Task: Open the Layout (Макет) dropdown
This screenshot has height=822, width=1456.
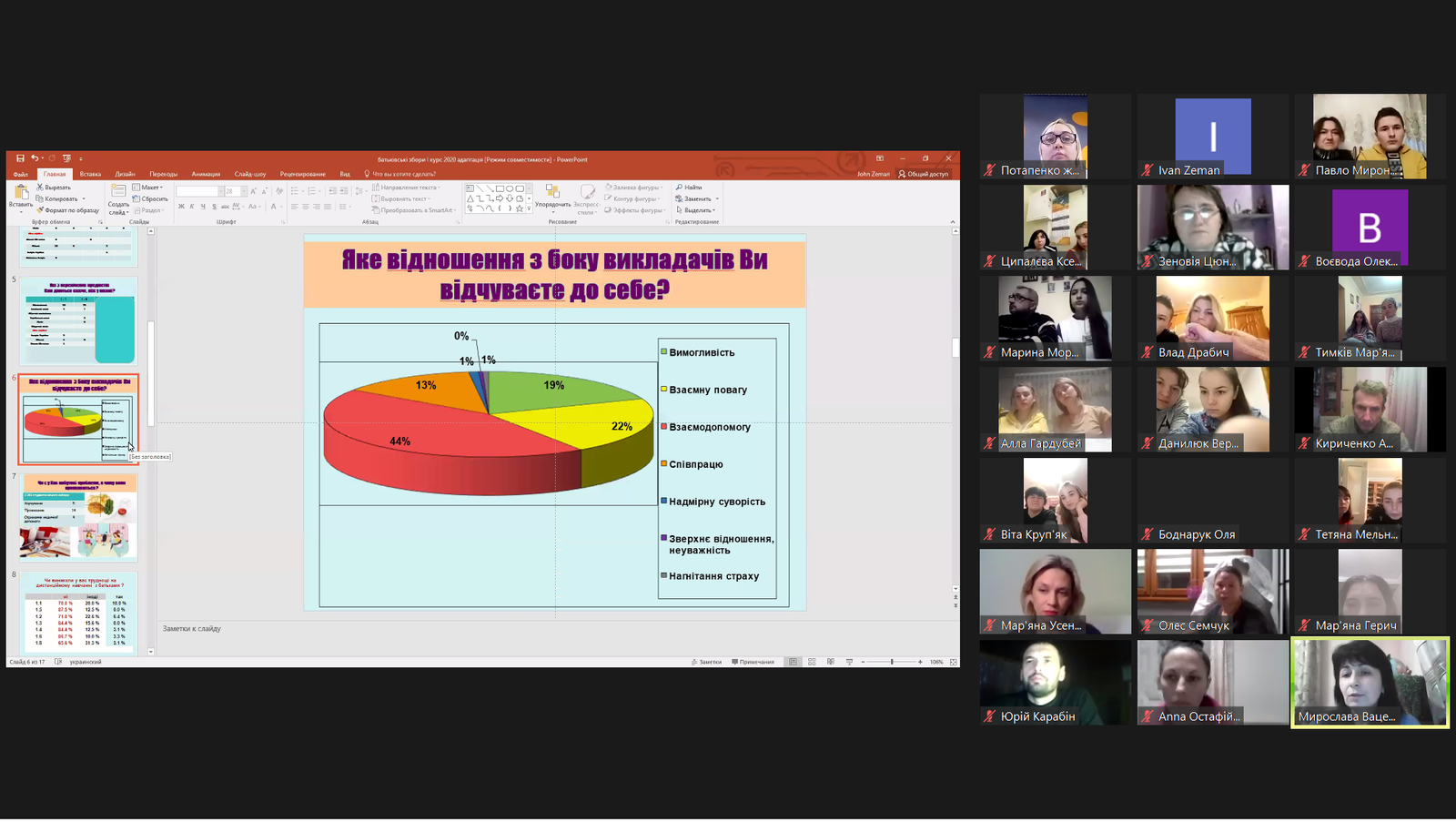Action: 149,188
